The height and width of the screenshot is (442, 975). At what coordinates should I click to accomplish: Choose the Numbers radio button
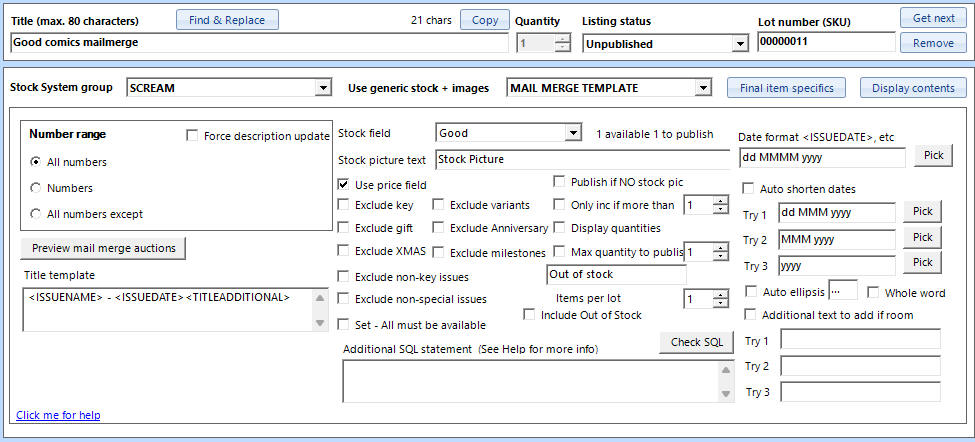click(37, 188)
